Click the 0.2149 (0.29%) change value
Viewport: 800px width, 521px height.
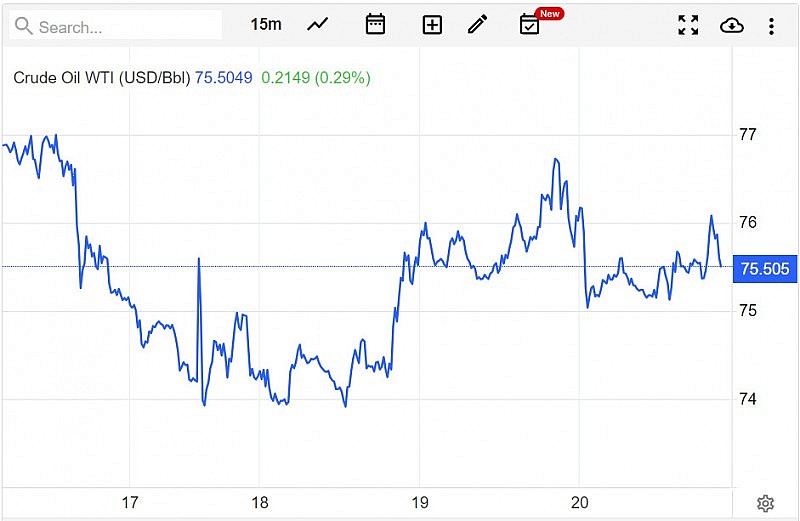pyautogui.click(x=315, y=77)
